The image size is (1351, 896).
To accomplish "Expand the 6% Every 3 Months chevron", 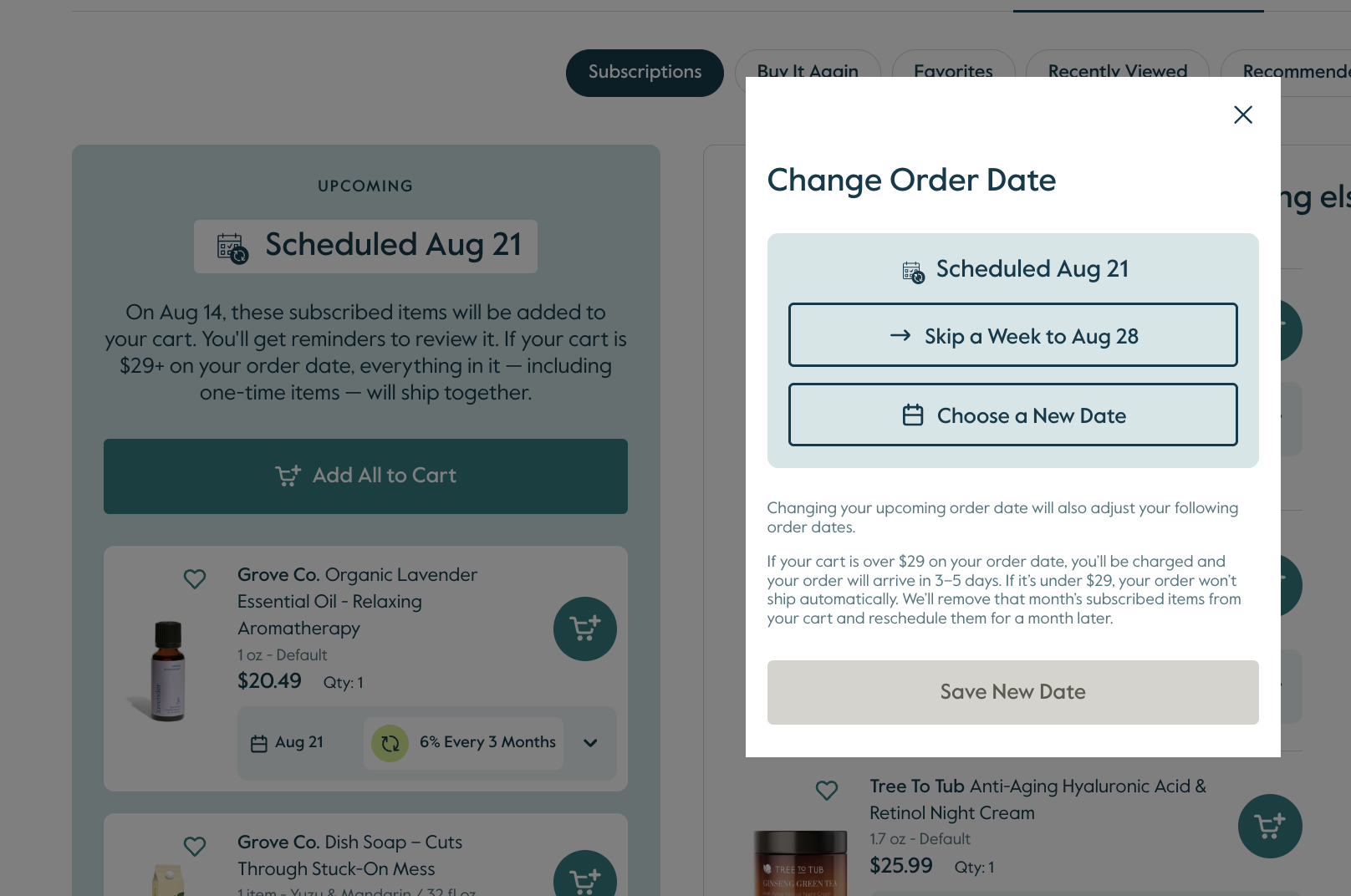I will [x=590, y=743].
